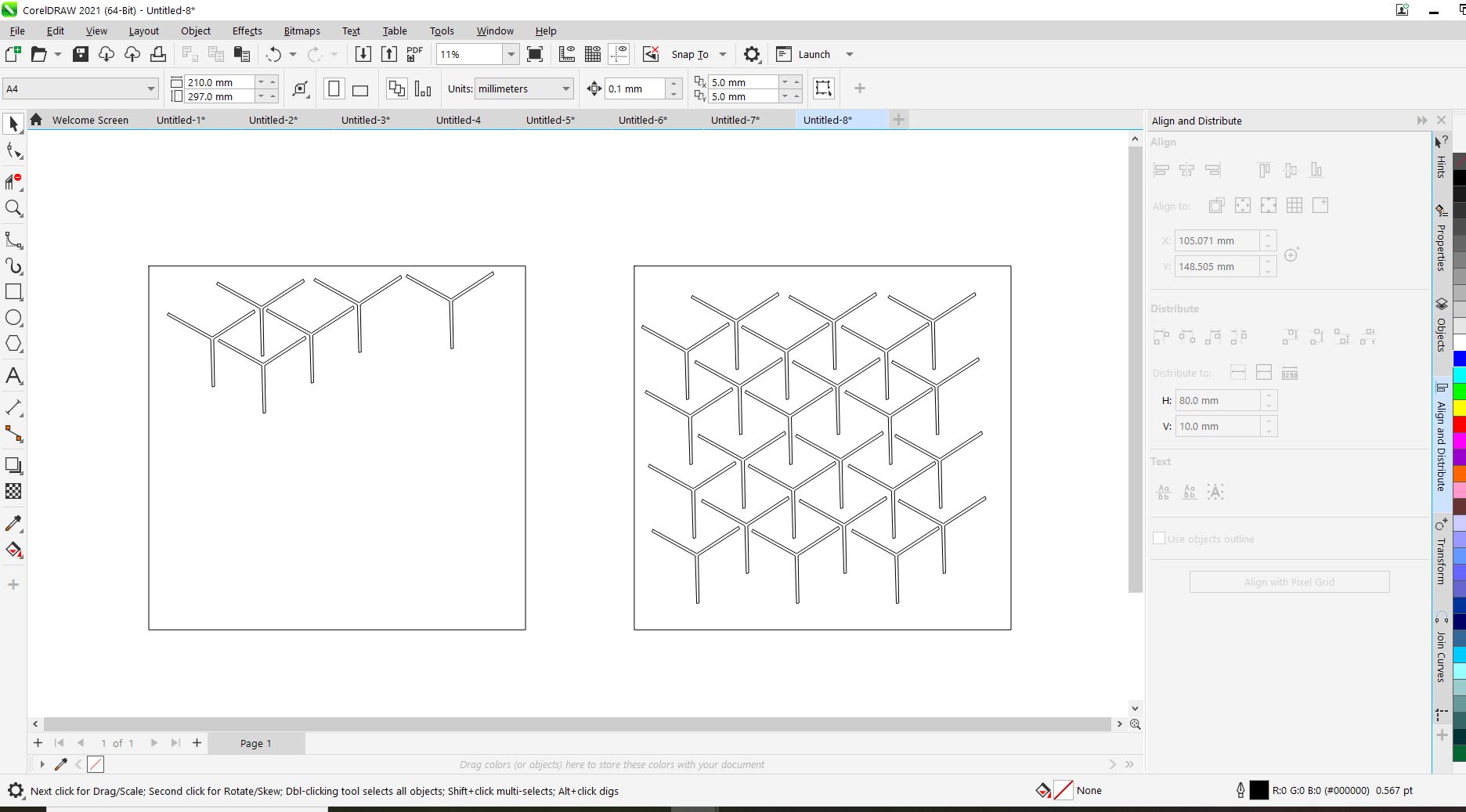
Task: Click the Publish to PDF icon
Action: tap(414, 54)
